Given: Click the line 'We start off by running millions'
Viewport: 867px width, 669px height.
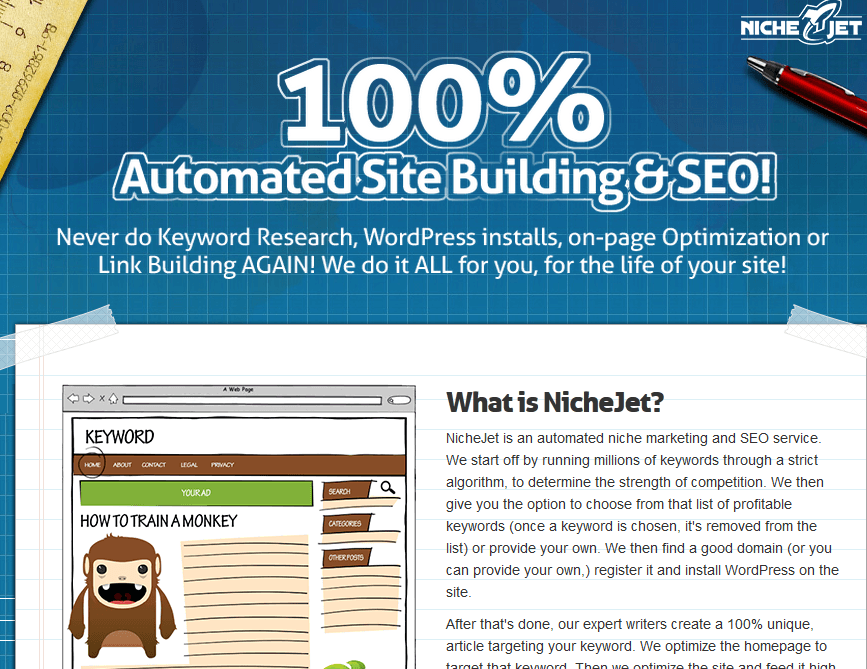Looking at the screenshot, I should click(632, 461).
